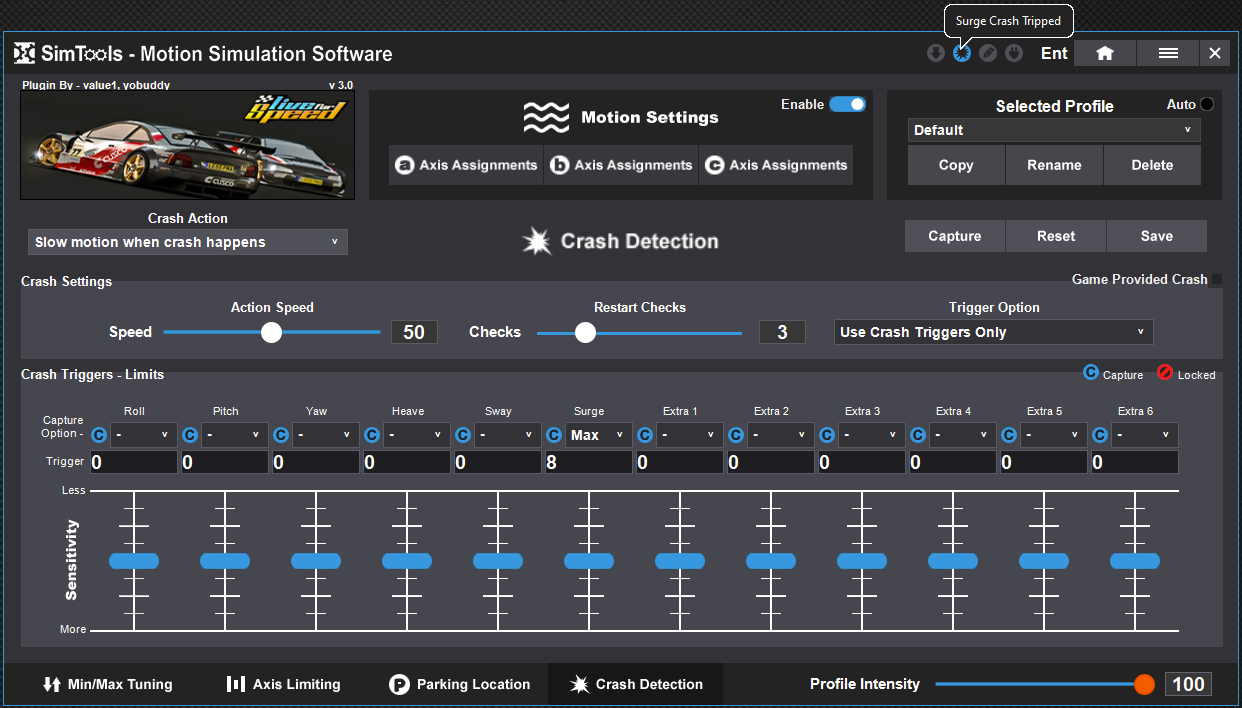The height and width of the screenshot is (708, 1242).
Task: Click the Surge sensitivity slider handle
Action: [x=589, y=561]
